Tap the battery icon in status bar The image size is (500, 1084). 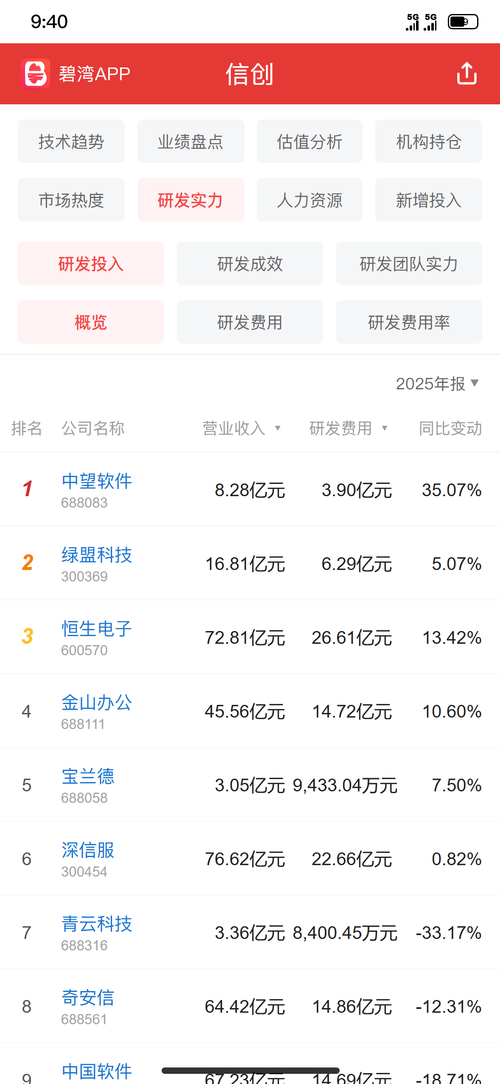pos(463,22)
